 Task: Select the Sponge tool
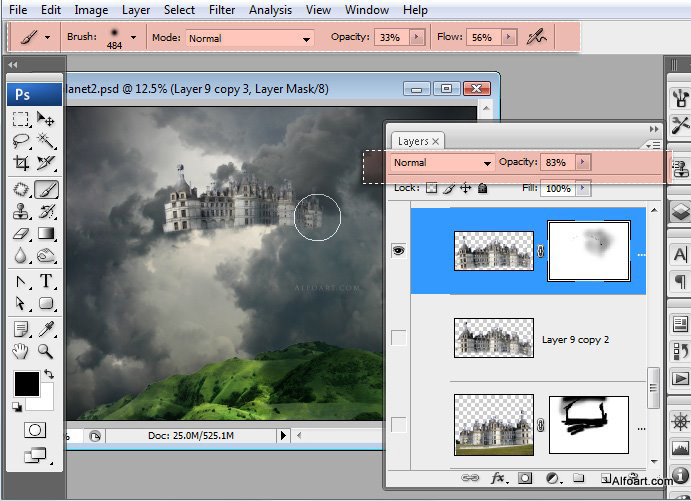[x=46, y=255]
